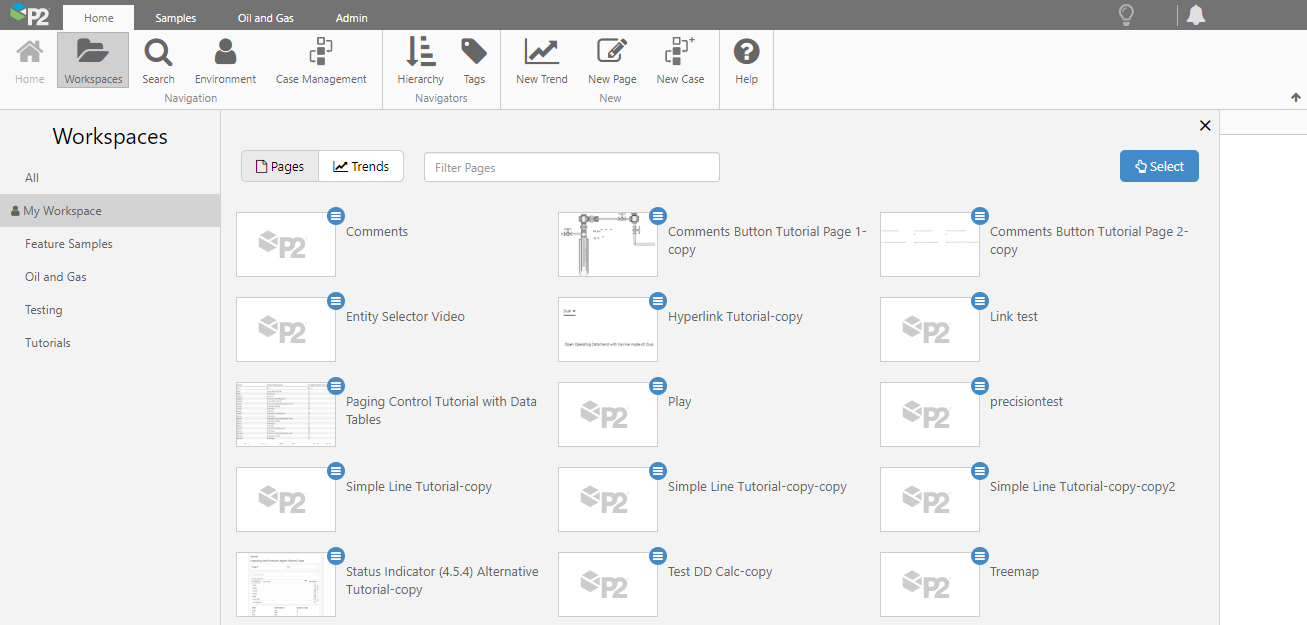Open the menu on the Treemap tile
Screen dimensions: 1307x625
(980, 556)
